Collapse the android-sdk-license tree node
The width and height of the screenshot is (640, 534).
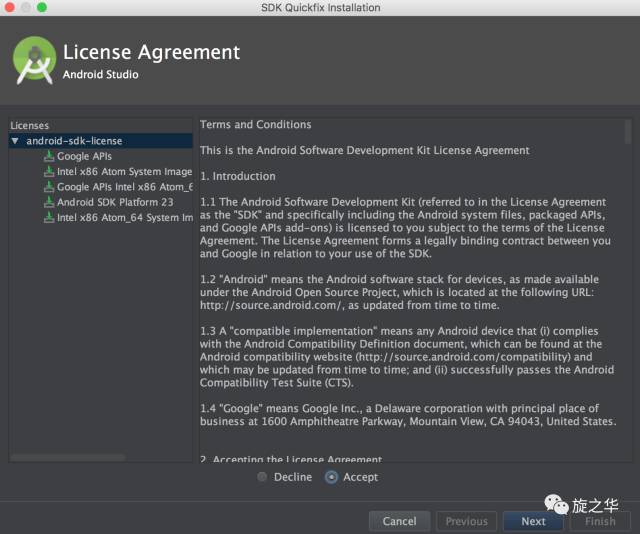click(x=15, y=141)
